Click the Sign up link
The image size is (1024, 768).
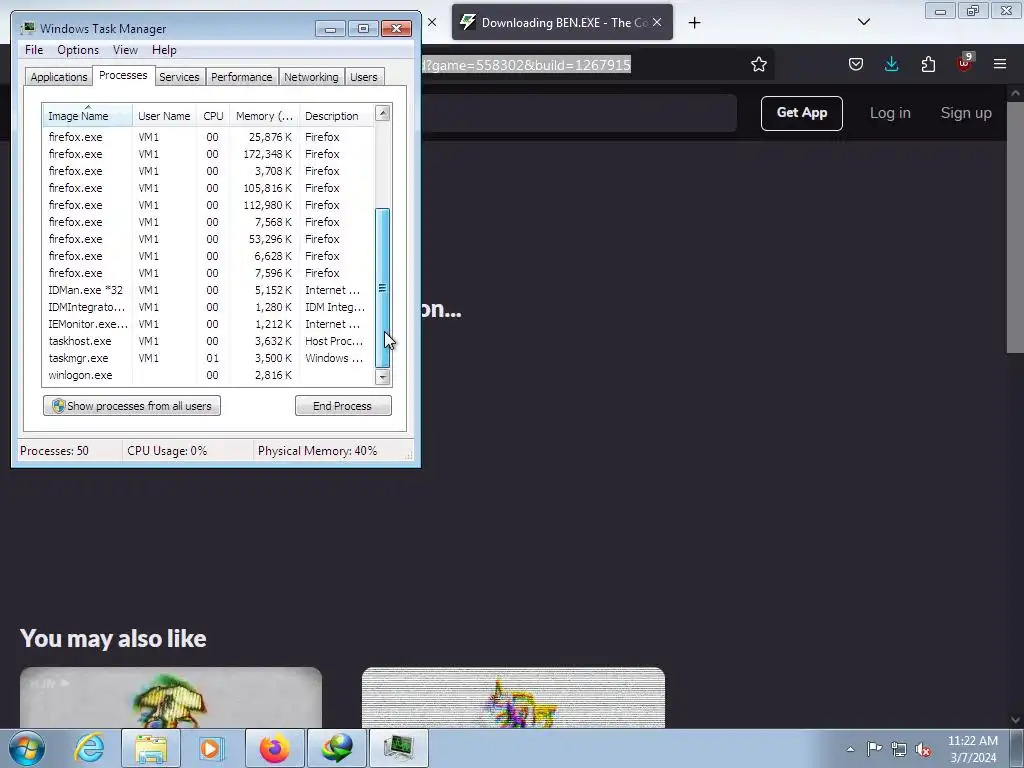click(x=966, y=113)
